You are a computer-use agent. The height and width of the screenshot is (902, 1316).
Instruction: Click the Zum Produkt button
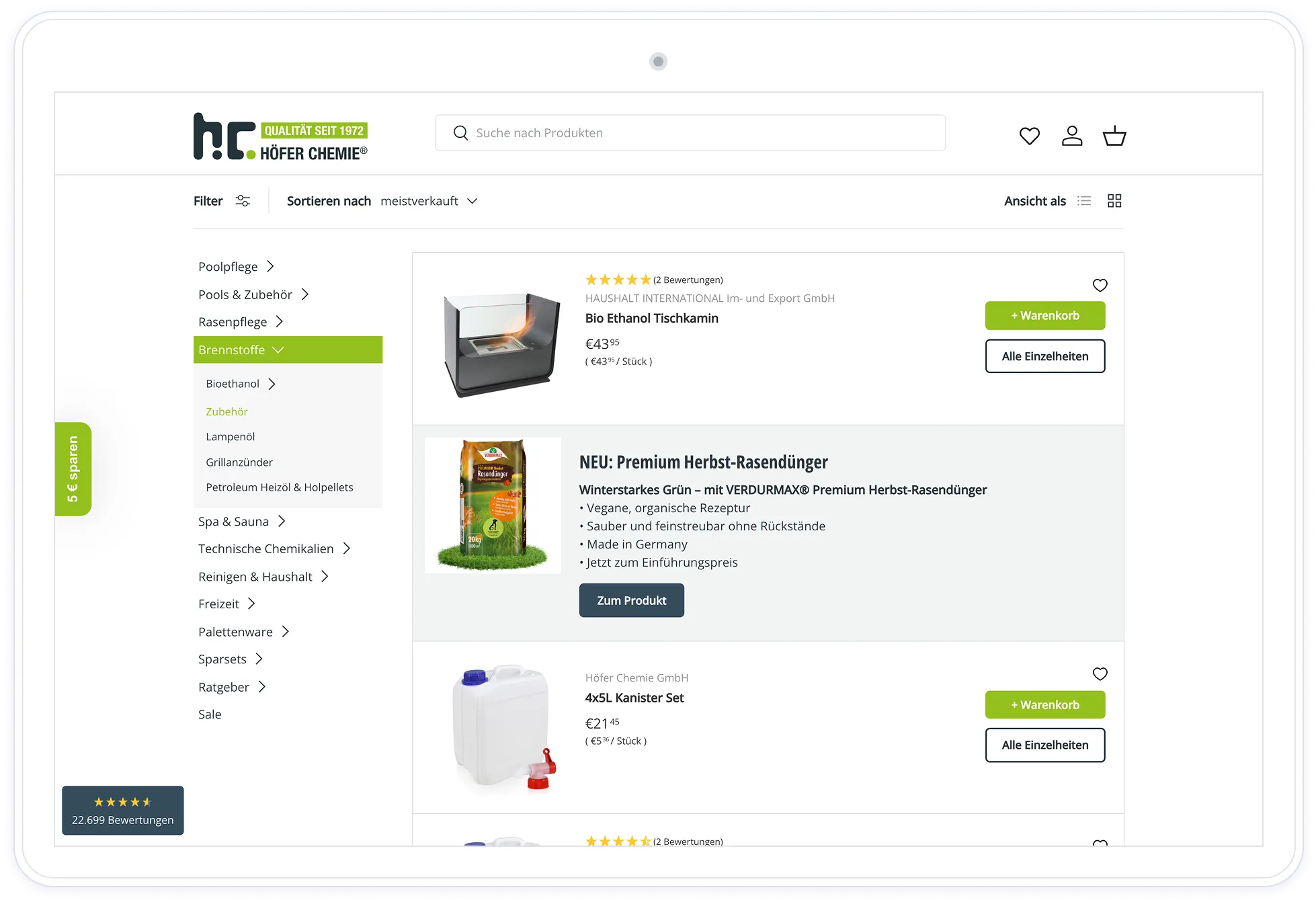click(631, 600)
